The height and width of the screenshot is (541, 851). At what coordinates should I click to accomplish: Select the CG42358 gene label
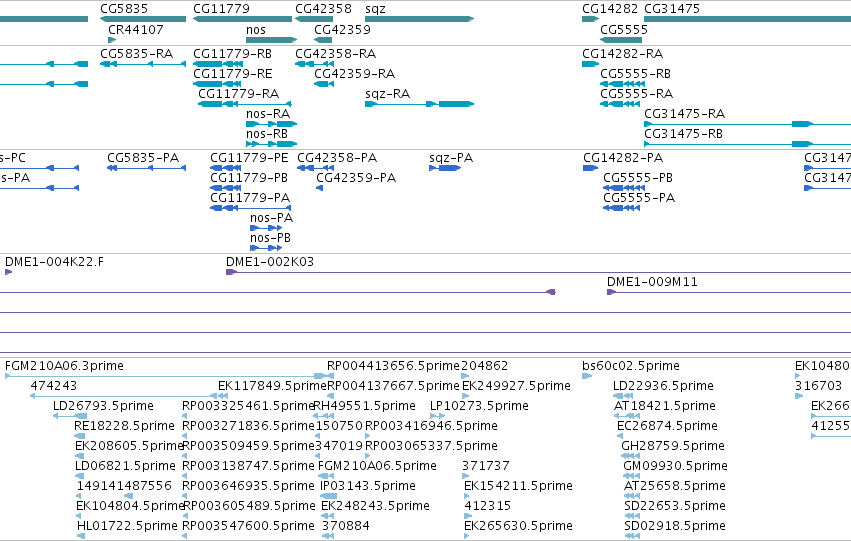pyautogui.click(x=323, y=9)
